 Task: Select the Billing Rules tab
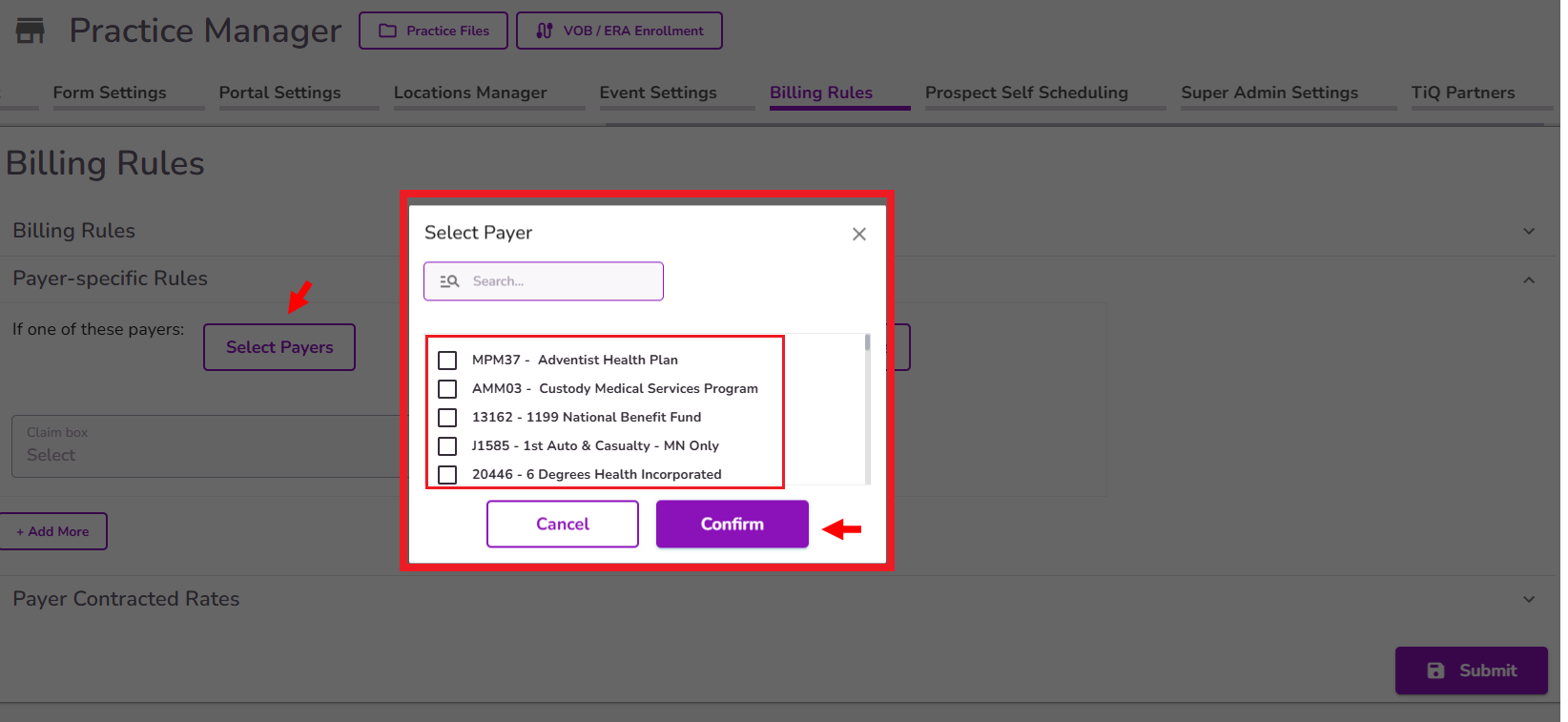pyautogui.click(x=821, y=93)
